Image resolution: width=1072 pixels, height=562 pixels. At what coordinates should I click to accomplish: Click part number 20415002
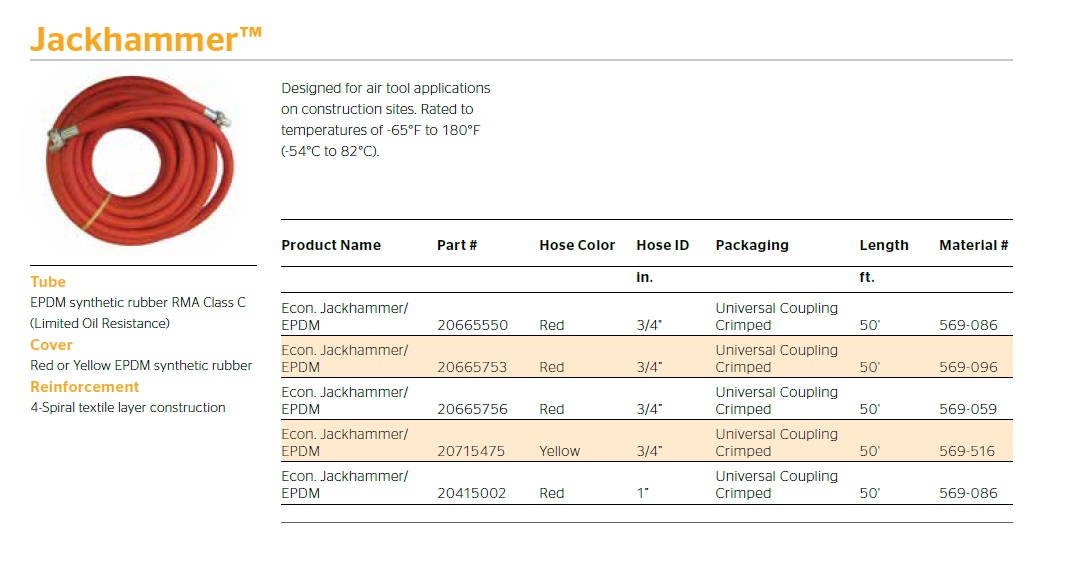(x=472, y=493)
